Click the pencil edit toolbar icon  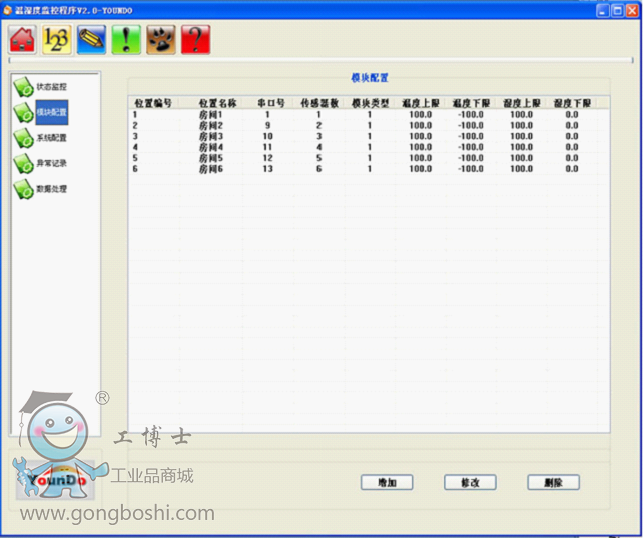coord(91,40)
